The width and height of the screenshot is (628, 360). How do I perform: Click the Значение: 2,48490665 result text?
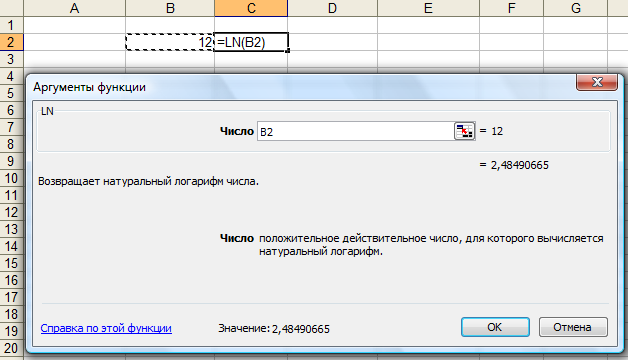[274, 329]
